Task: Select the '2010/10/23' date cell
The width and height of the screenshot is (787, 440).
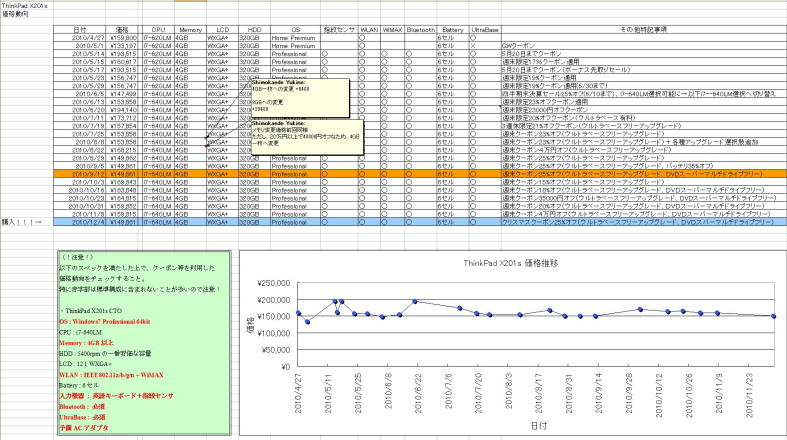Action: click(79, 198)
